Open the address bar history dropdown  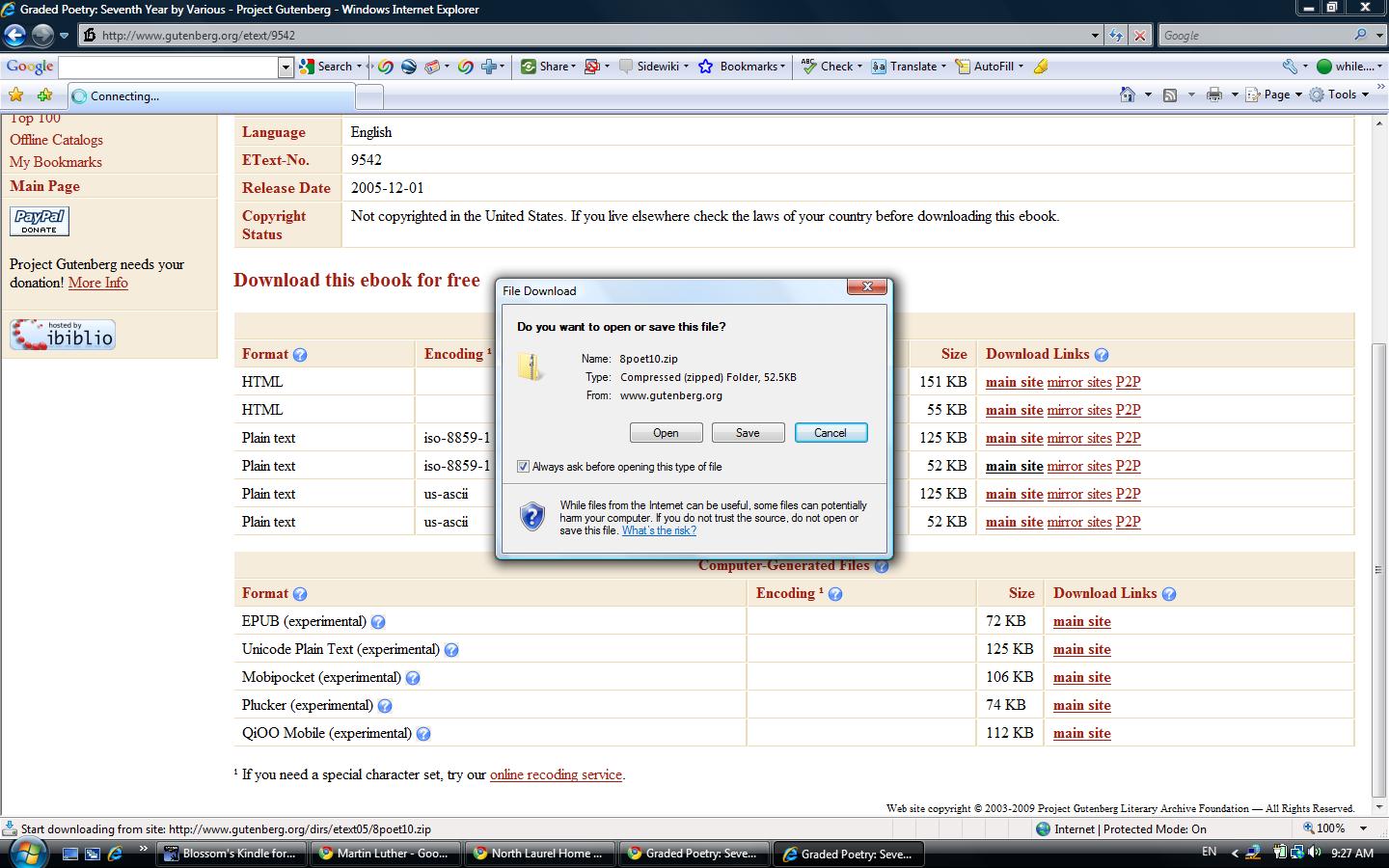1095,36
